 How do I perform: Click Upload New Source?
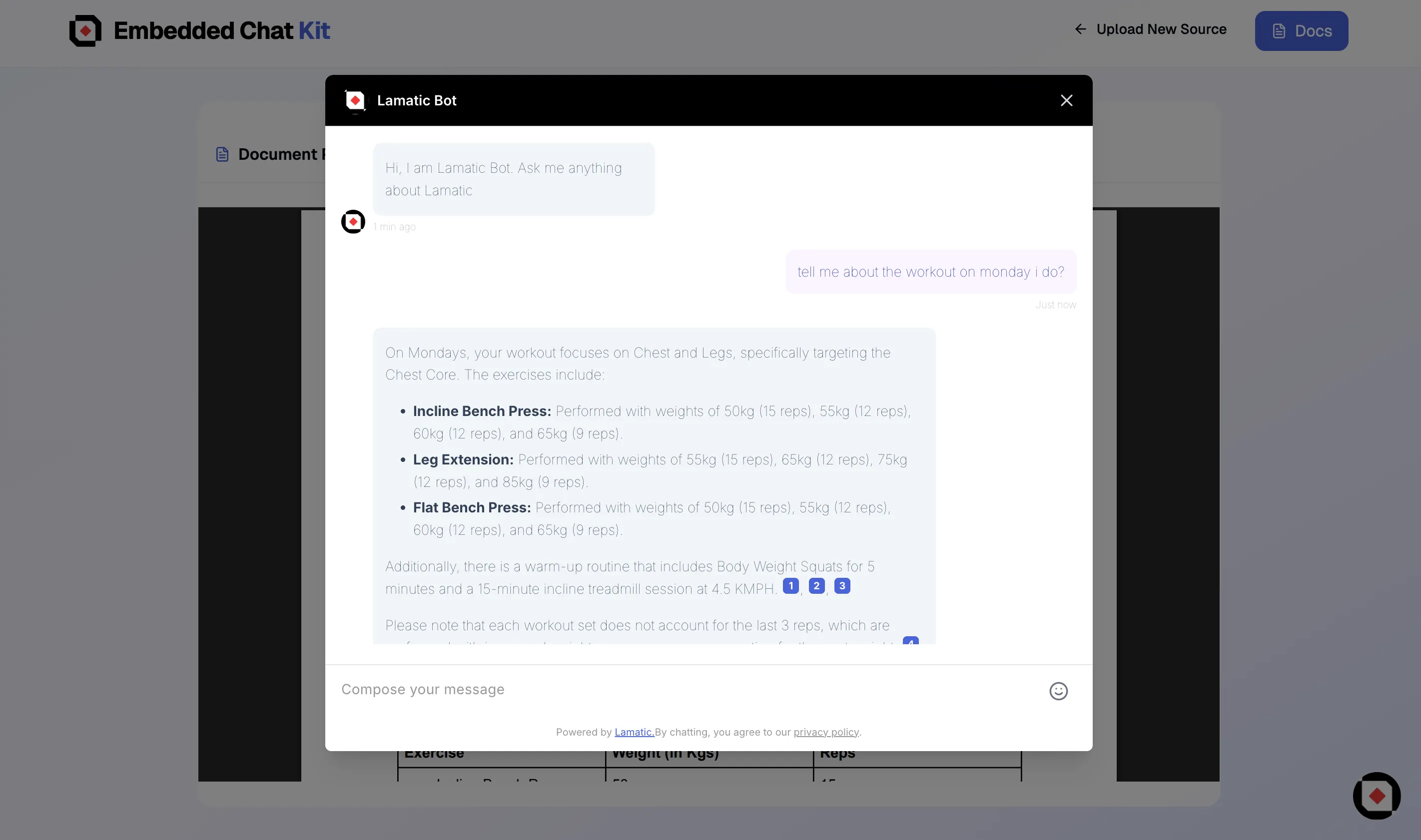point(1161,29)
